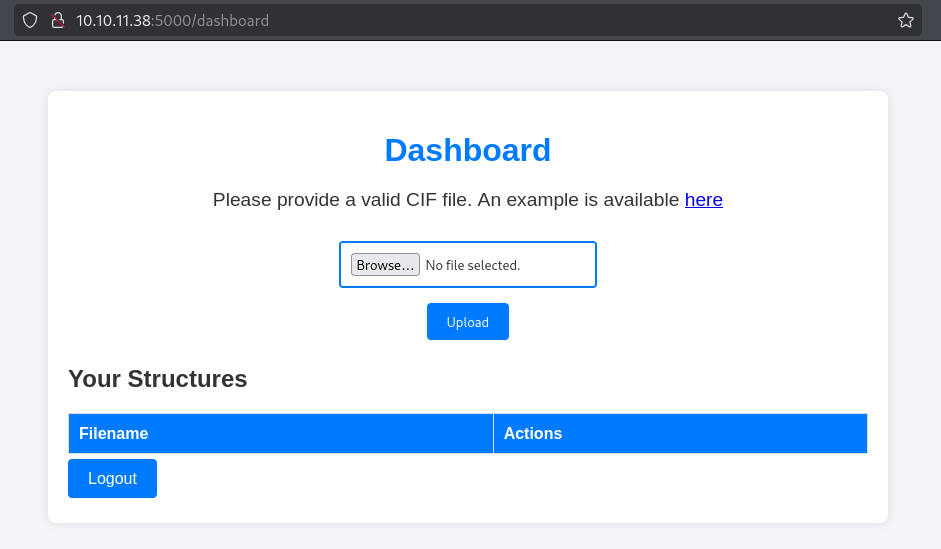Click empty space inside the file chooser box
The height and width of the screenshot is (549, 941).
[x=558, y=265]
